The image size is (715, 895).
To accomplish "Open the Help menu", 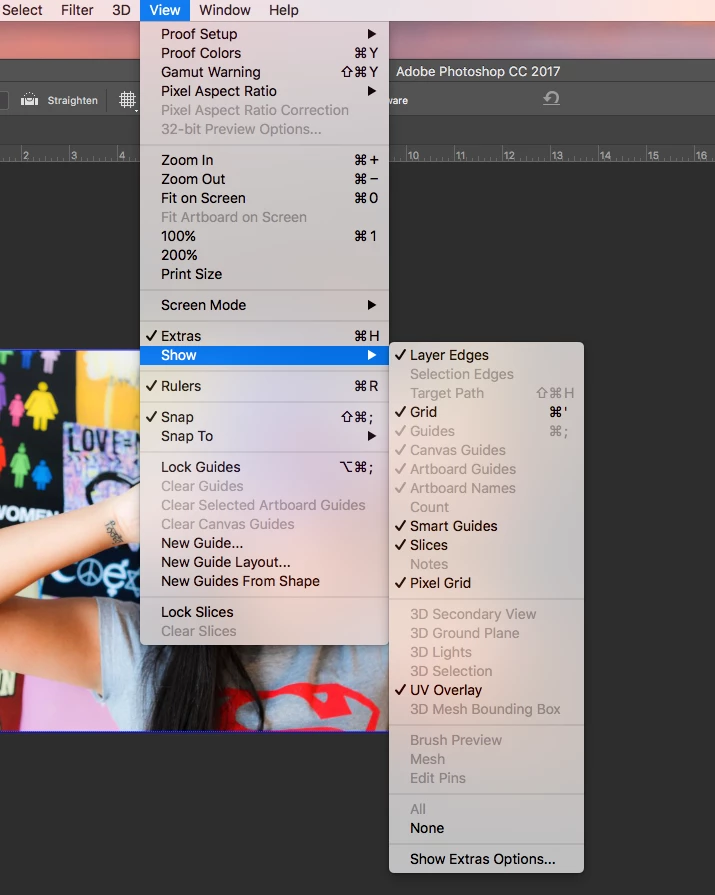I will [284, 10].
